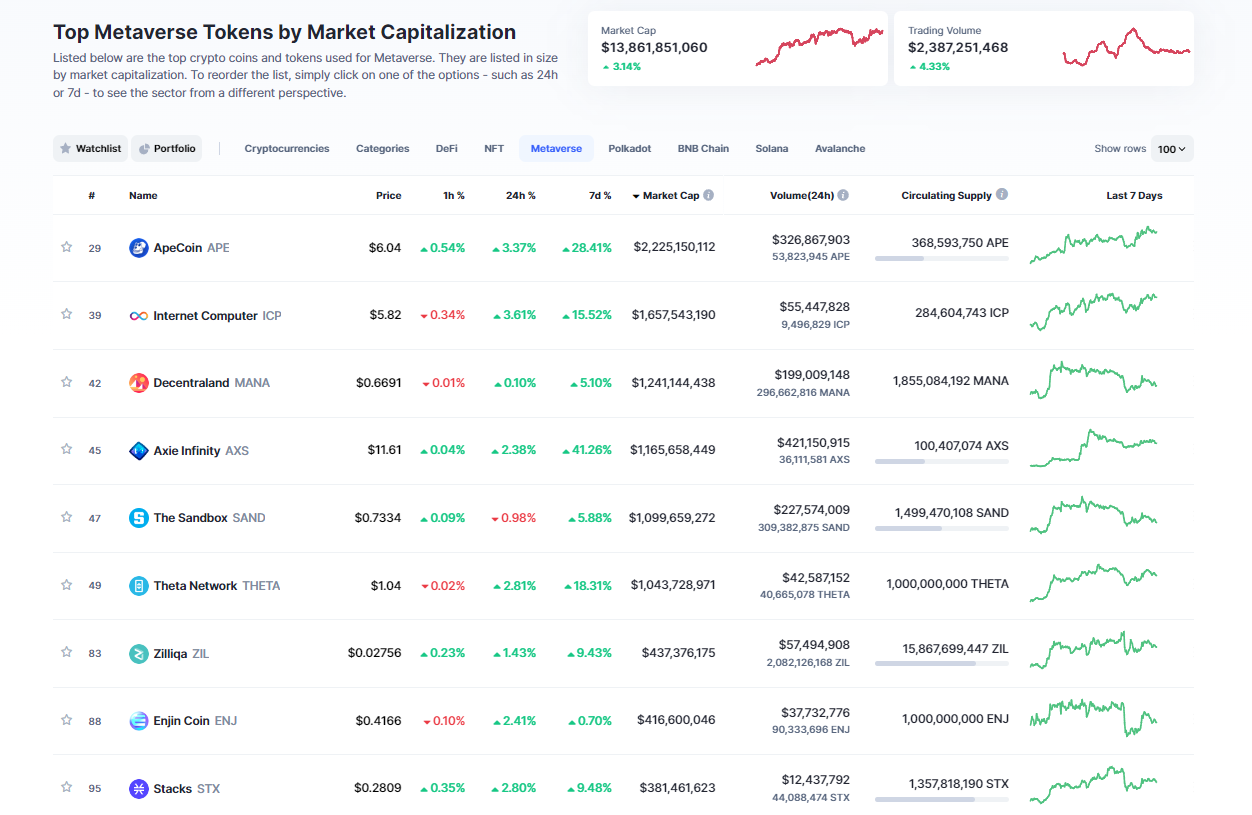Viewport: 1252px width, 815px height.
Task: Sort by the Market Cap column header
Action: [x=670, y=196]
